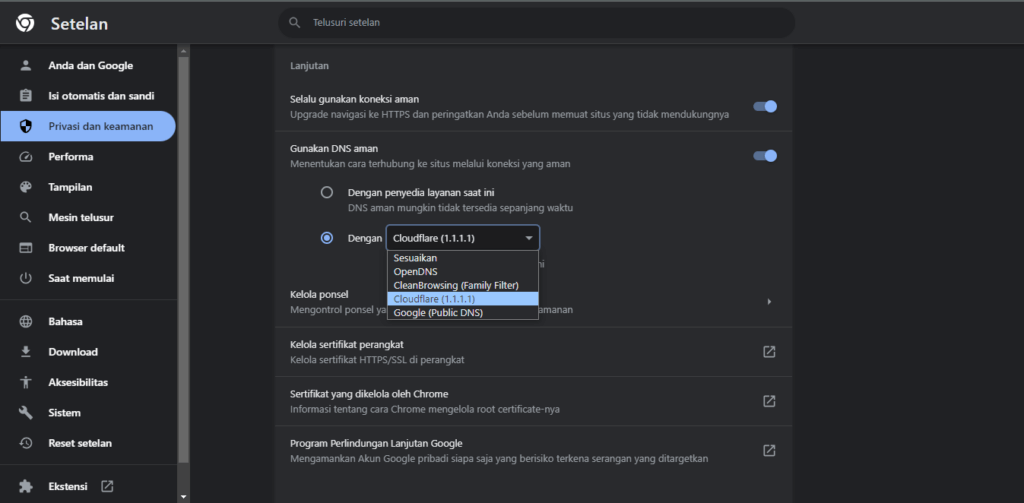Image resolution: width=1024 pixels, height=503 pixels.
Task: Open Bahasa settings
Action: 88,321
